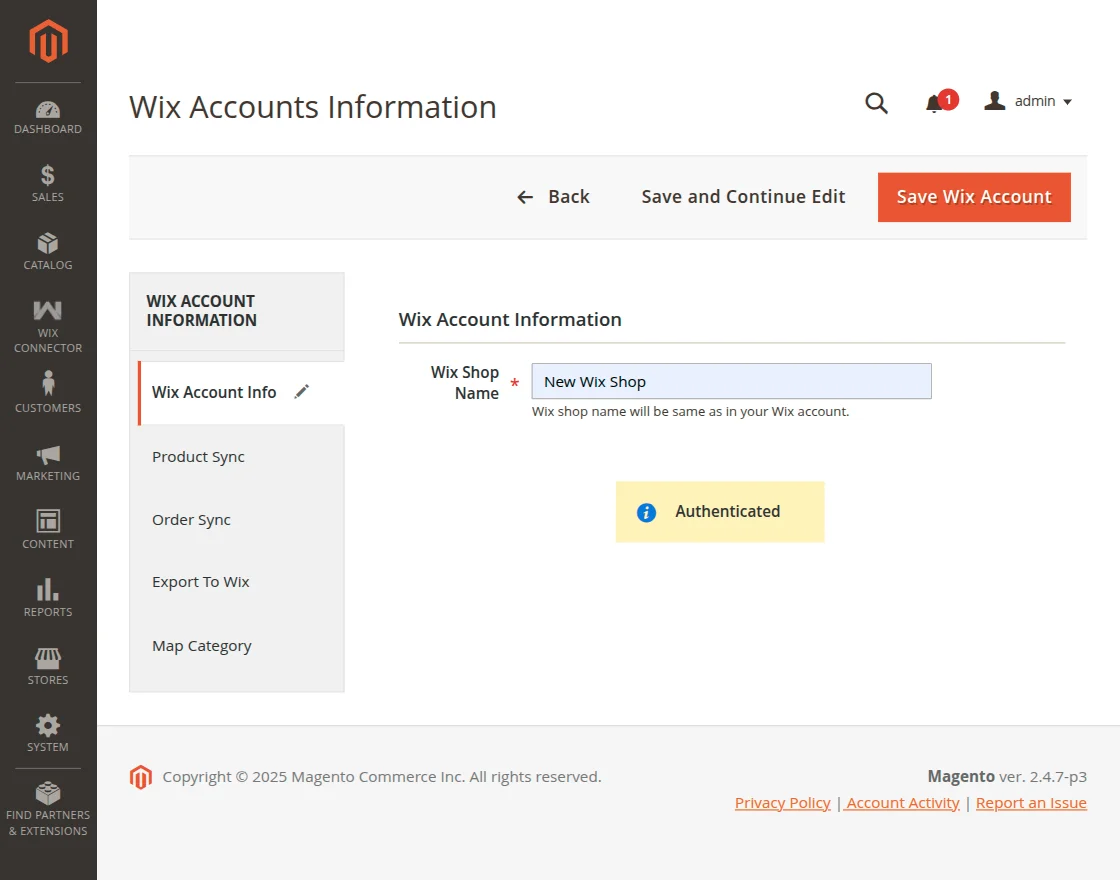This screenshot has height=880, width=1120.
Task: Open the admin search magnifier
Action: pyautogui.click(x=876, y=102)
